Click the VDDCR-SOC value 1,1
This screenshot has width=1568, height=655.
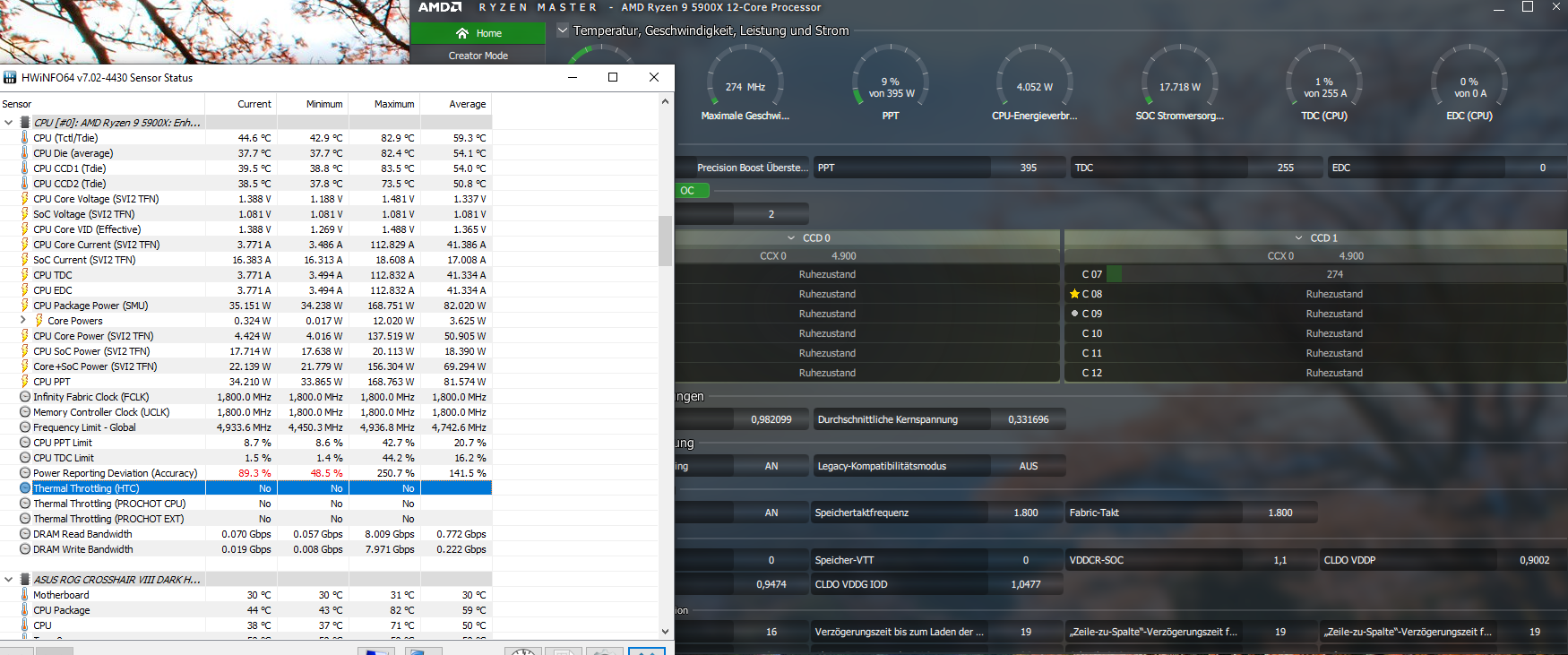[x=1280, y=560]
